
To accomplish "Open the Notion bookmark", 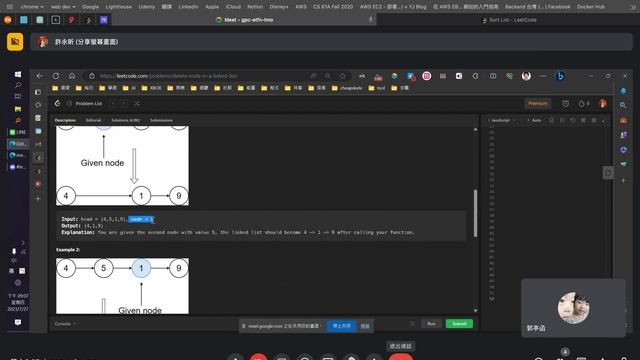I will (x=255, y=7).
